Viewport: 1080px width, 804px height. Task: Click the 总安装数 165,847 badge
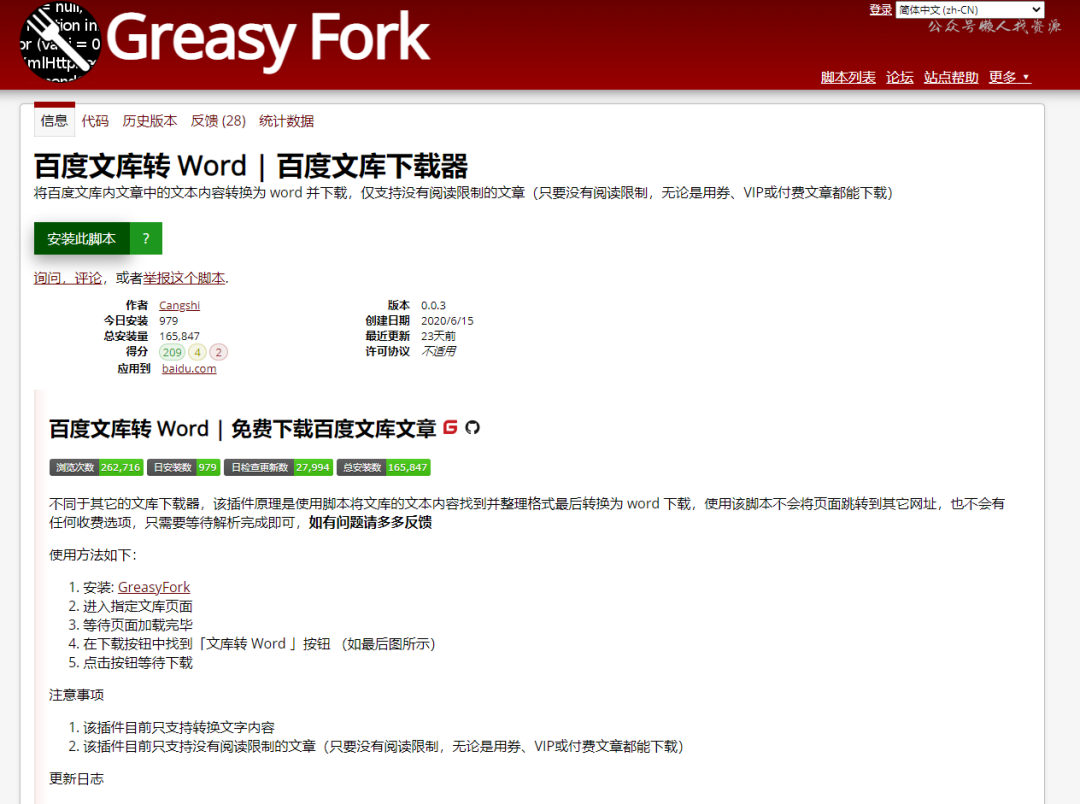pos(384,467)
